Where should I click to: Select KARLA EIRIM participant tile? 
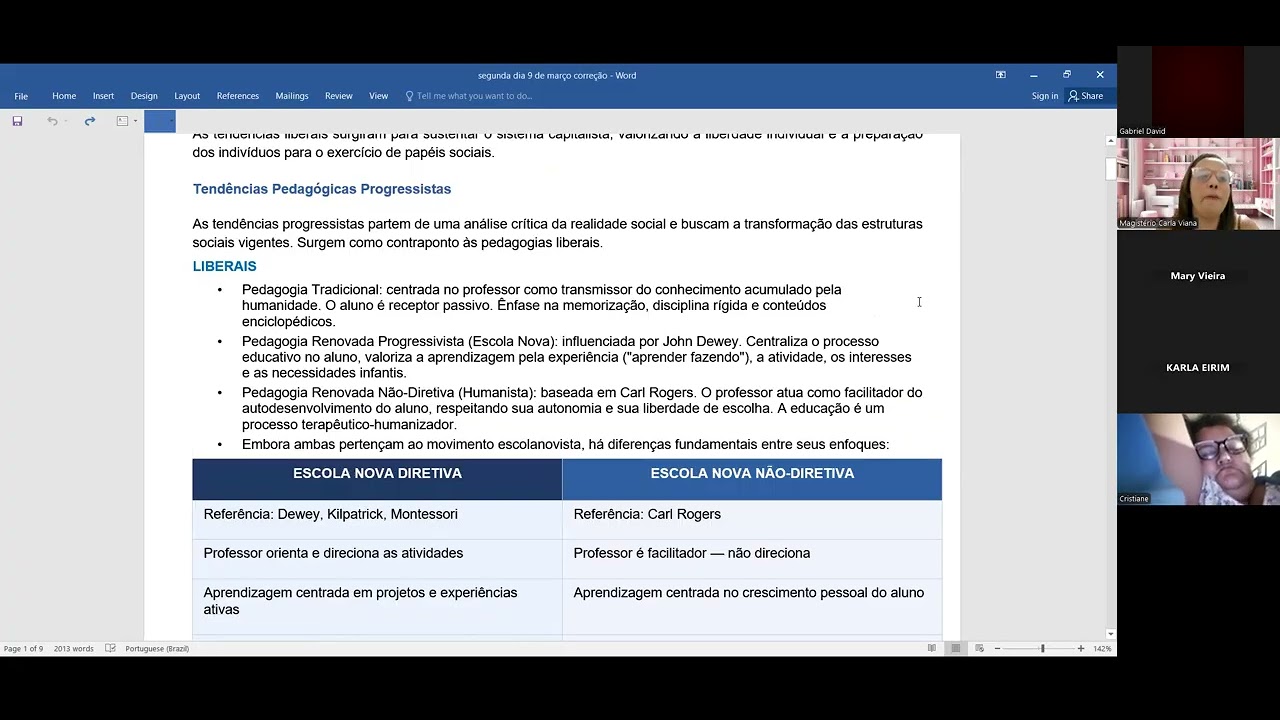click(x=1198, y=368)
